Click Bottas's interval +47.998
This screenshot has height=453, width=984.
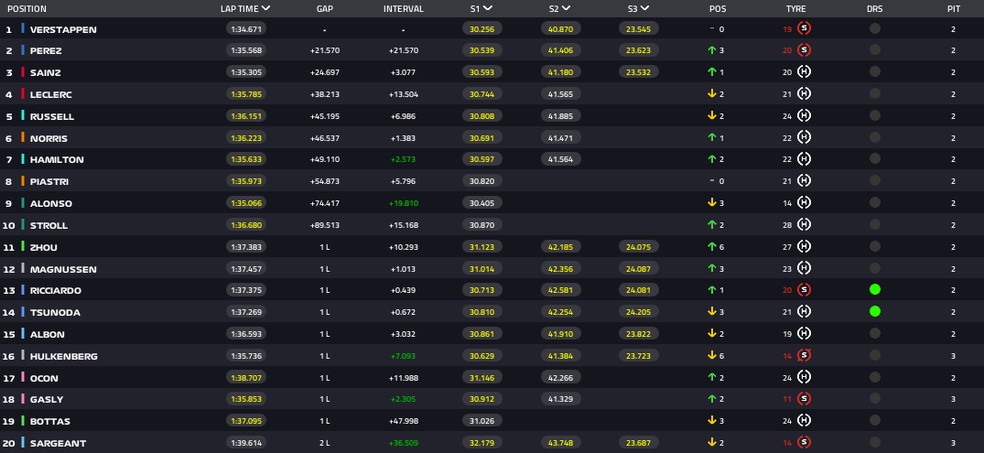tap(404, 421)
